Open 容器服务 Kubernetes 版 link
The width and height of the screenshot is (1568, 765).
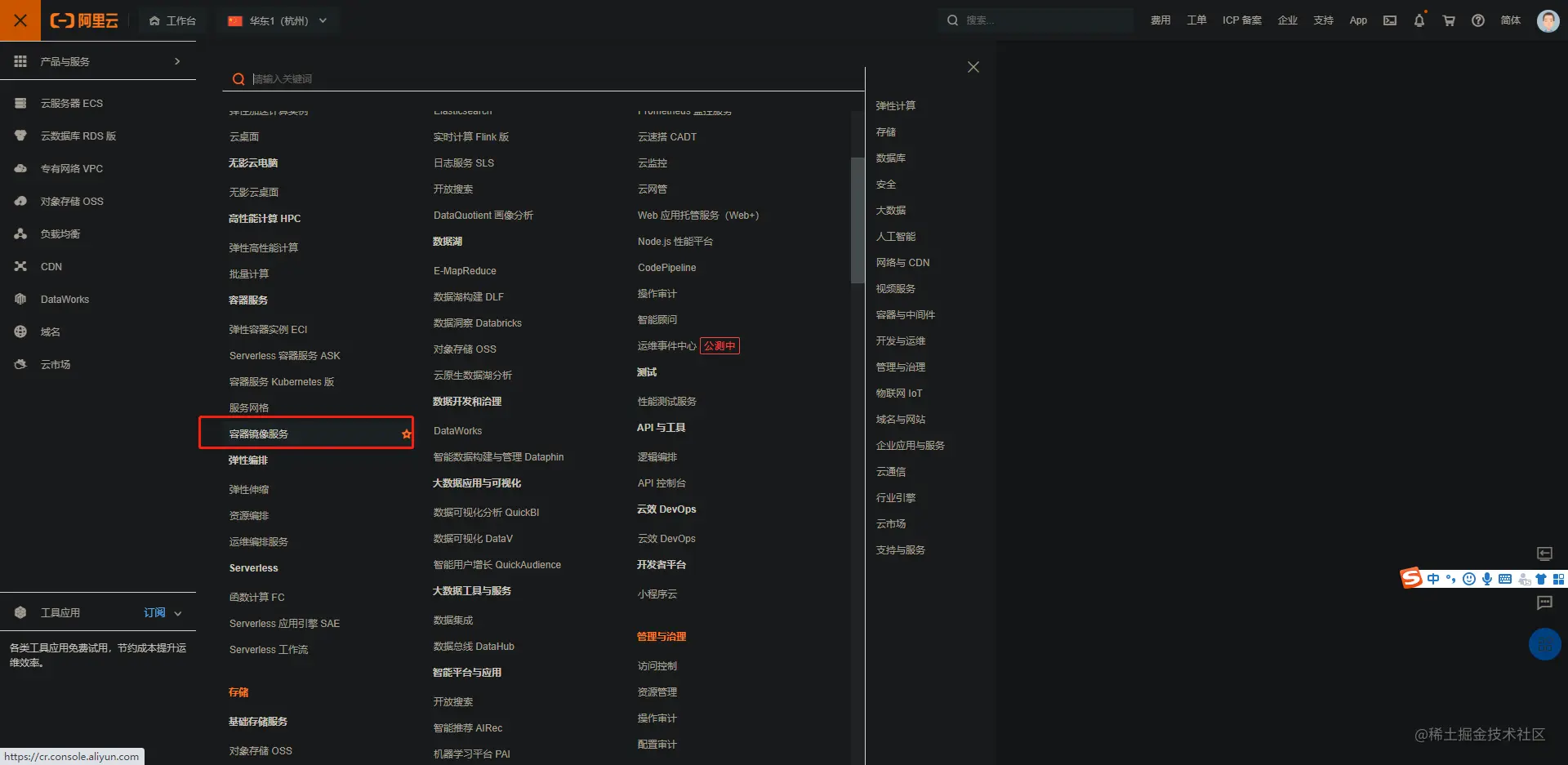(282, 381)
